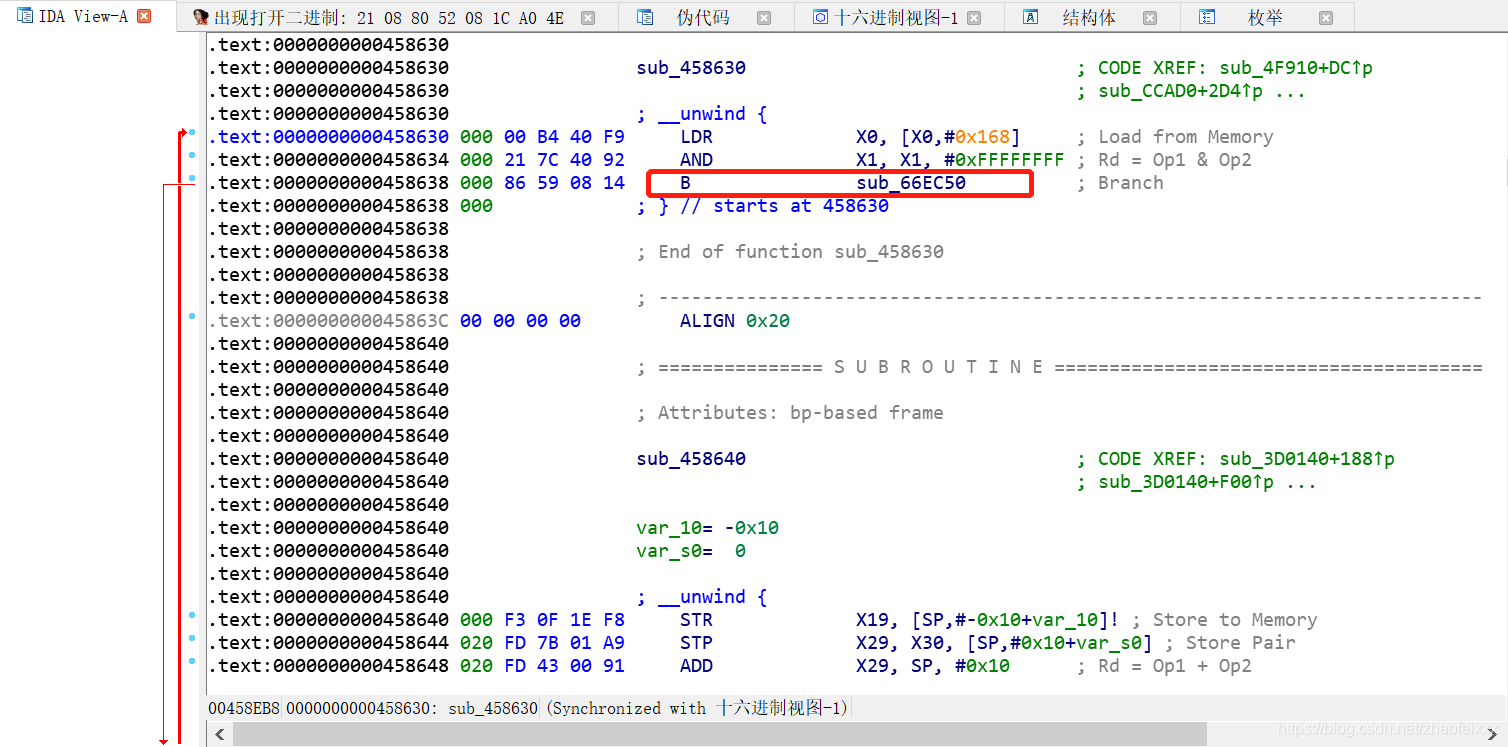Click the binary search tab icon

point(200,17)
